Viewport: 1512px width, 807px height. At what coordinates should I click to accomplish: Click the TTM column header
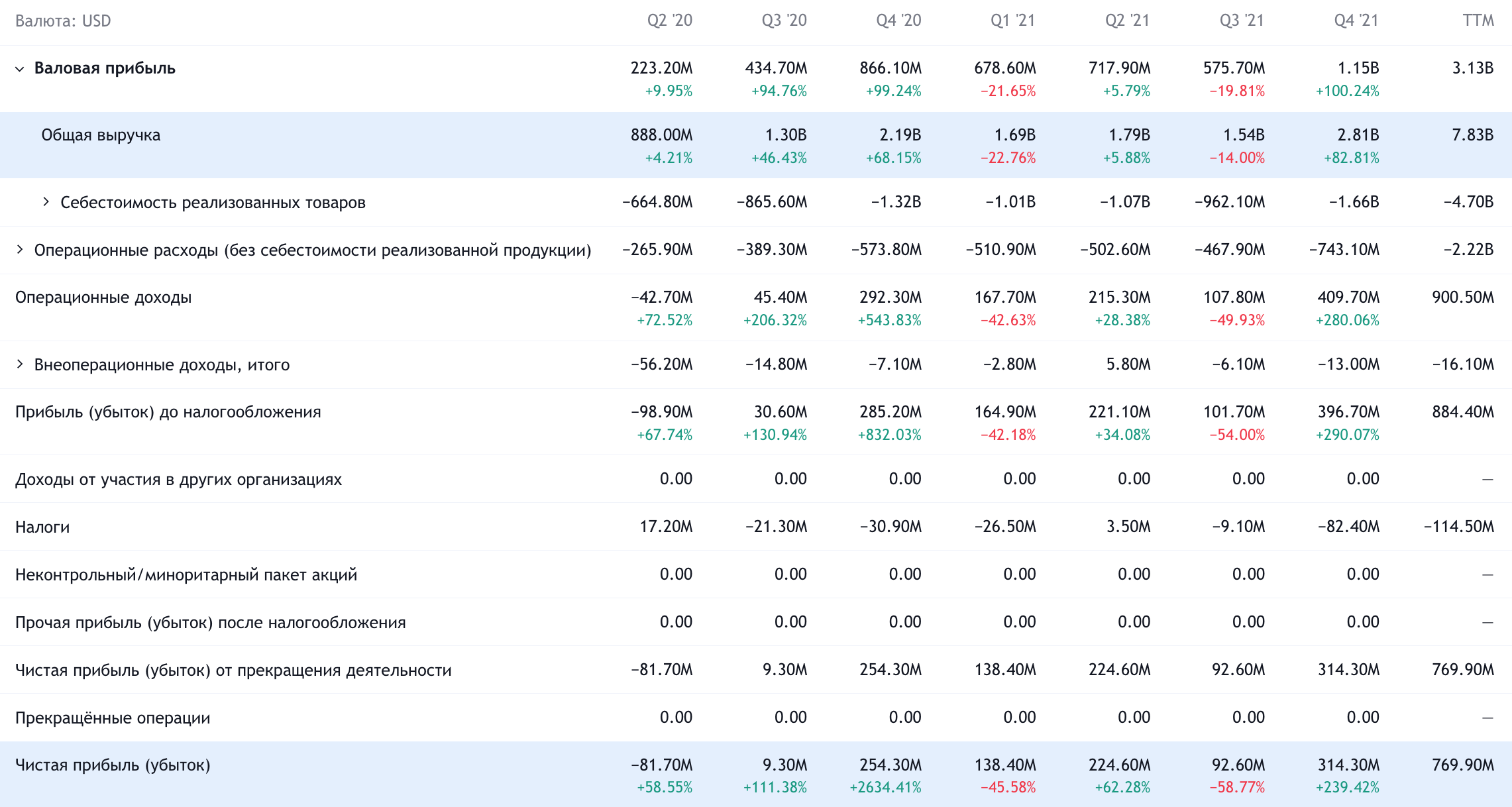click(1478, 21)
